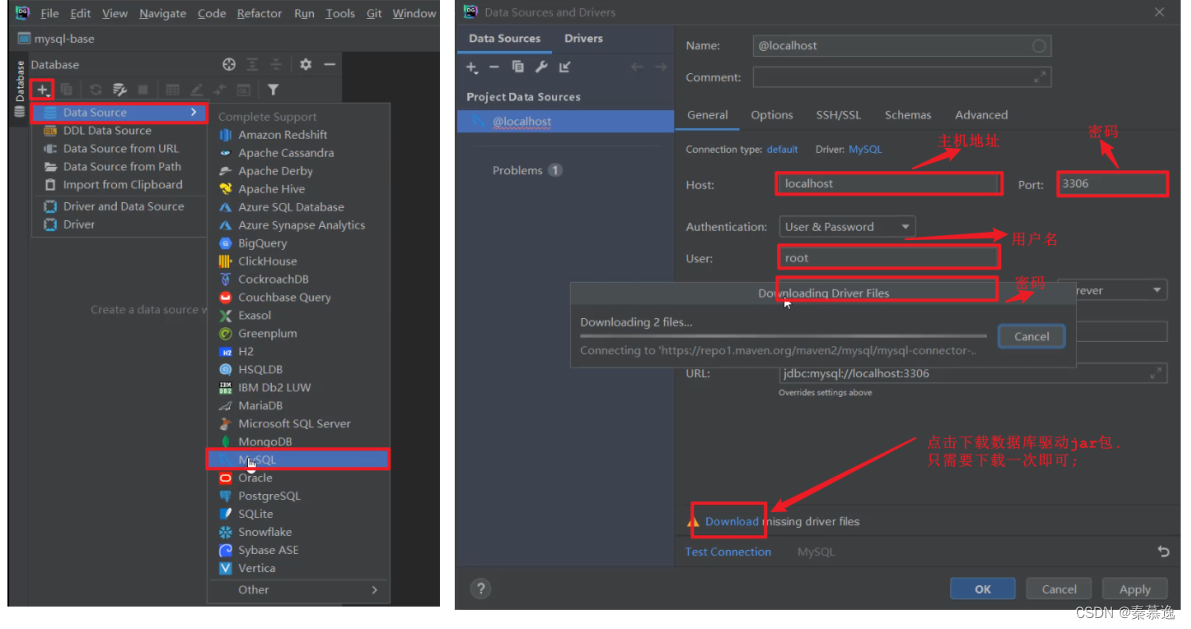Open the Navigate menu

[163, 14]
